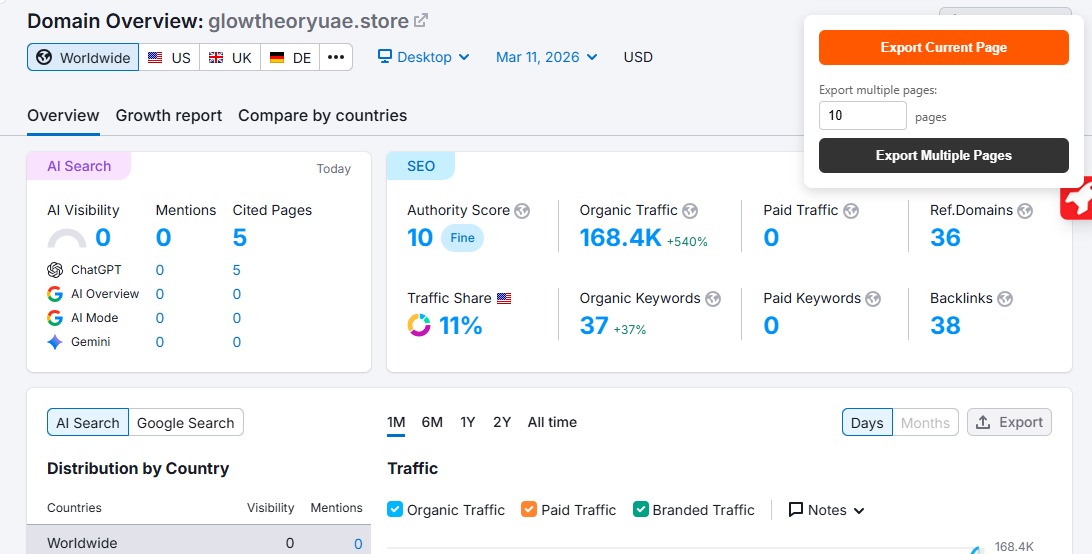
Task: Click the red rocket extension icon
Action: (x=1077, y=201)
